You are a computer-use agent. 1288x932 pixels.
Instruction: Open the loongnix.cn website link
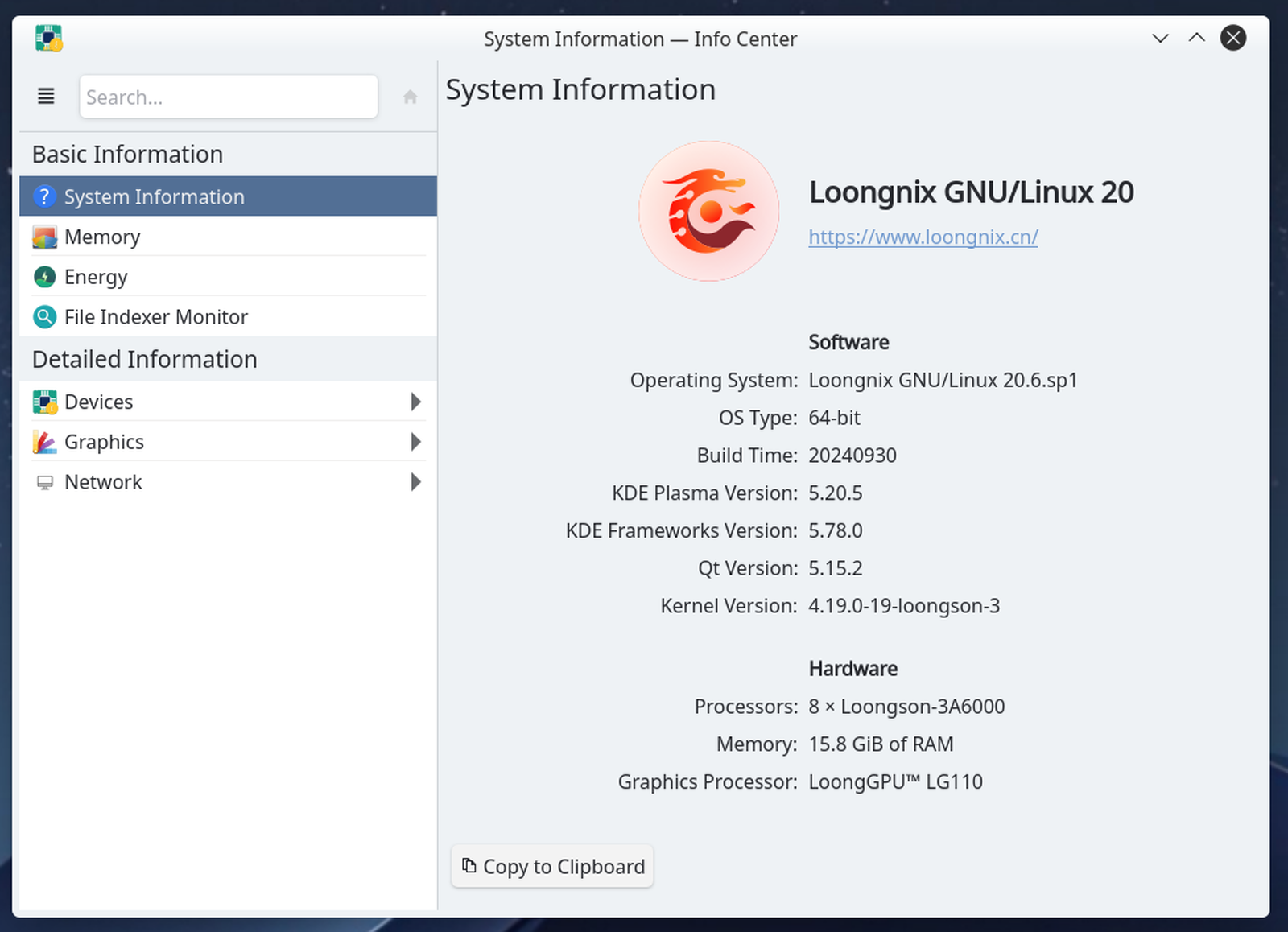coord(923,237)
